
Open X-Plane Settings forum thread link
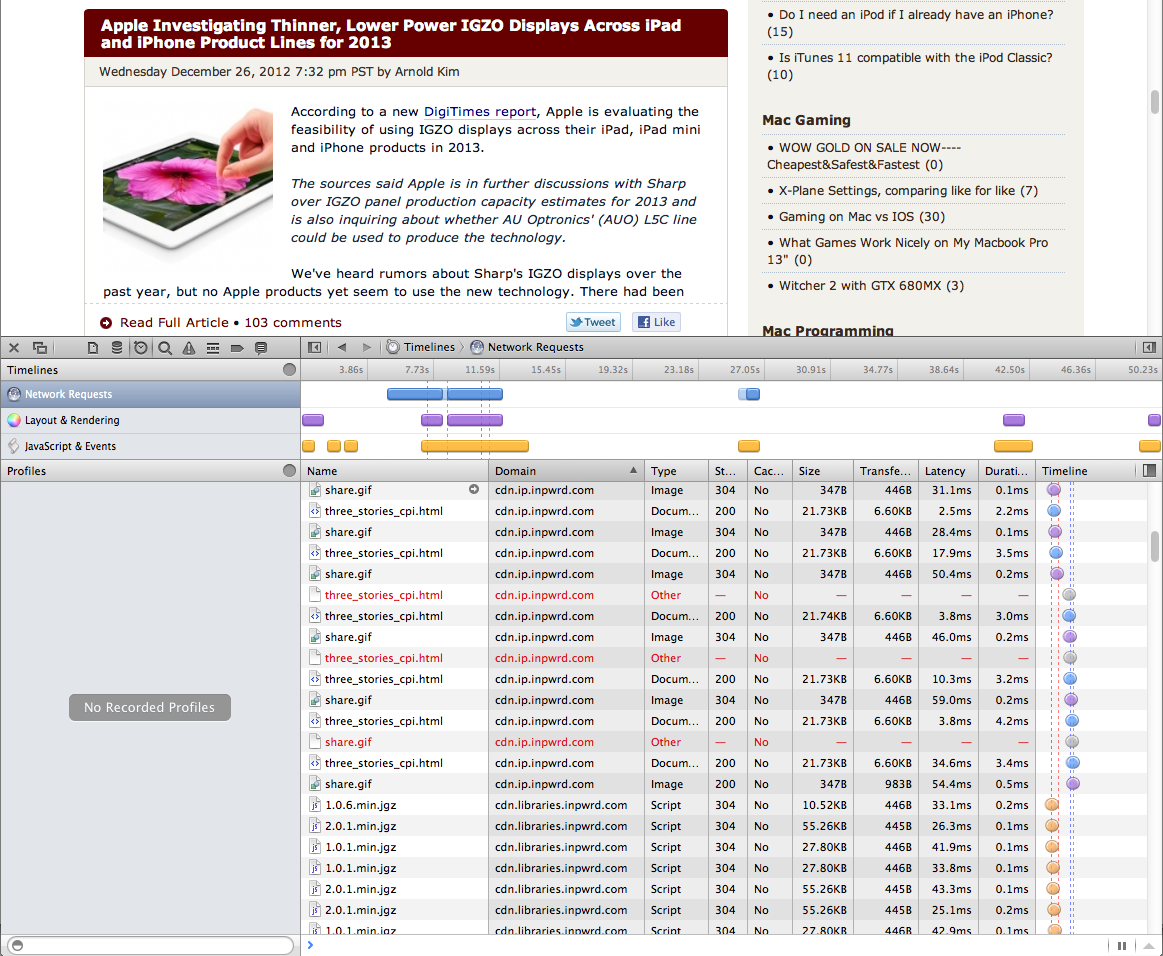909,191
